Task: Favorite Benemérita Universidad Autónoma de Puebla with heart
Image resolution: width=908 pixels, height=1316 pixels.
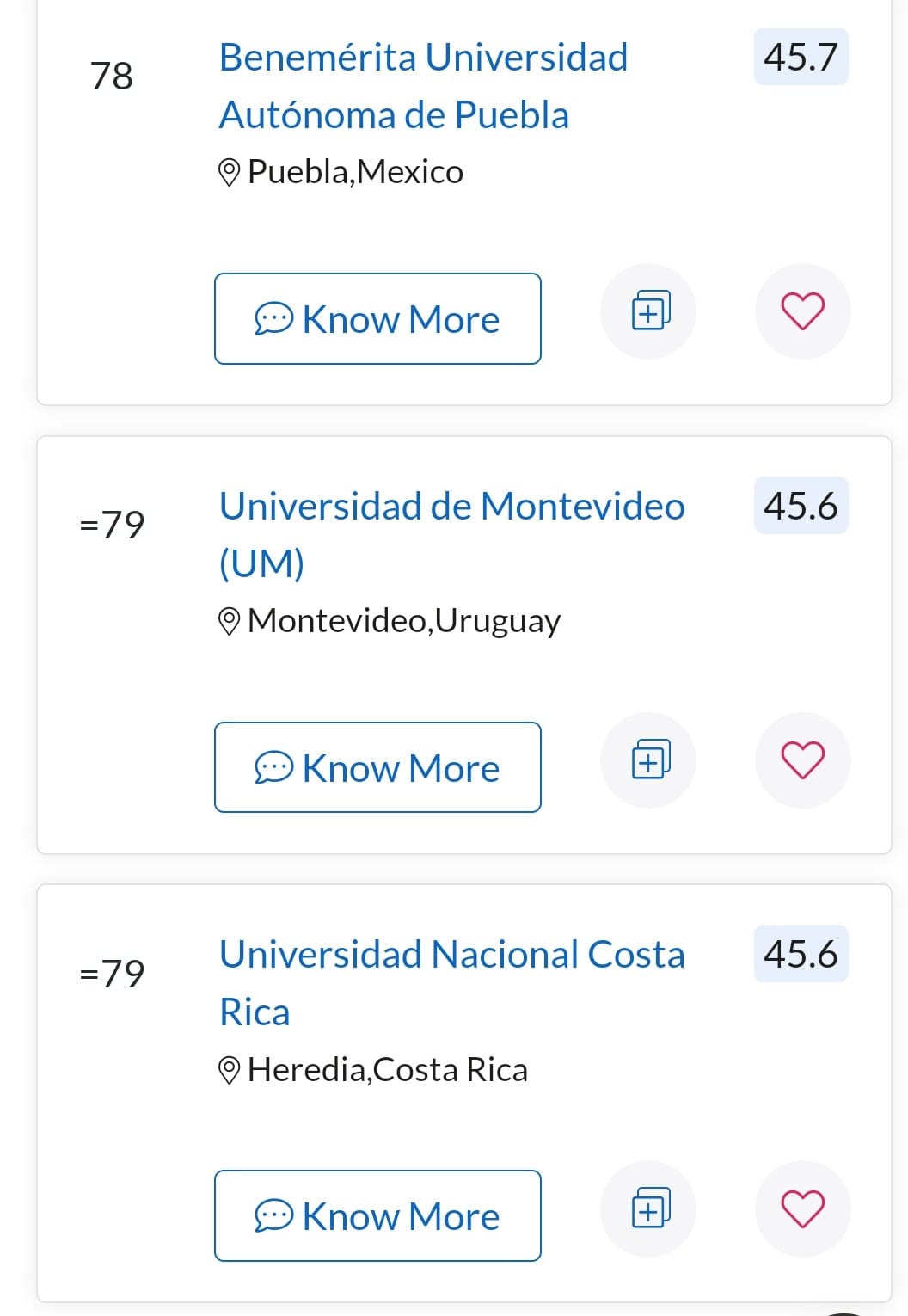Action: [802, 311]
